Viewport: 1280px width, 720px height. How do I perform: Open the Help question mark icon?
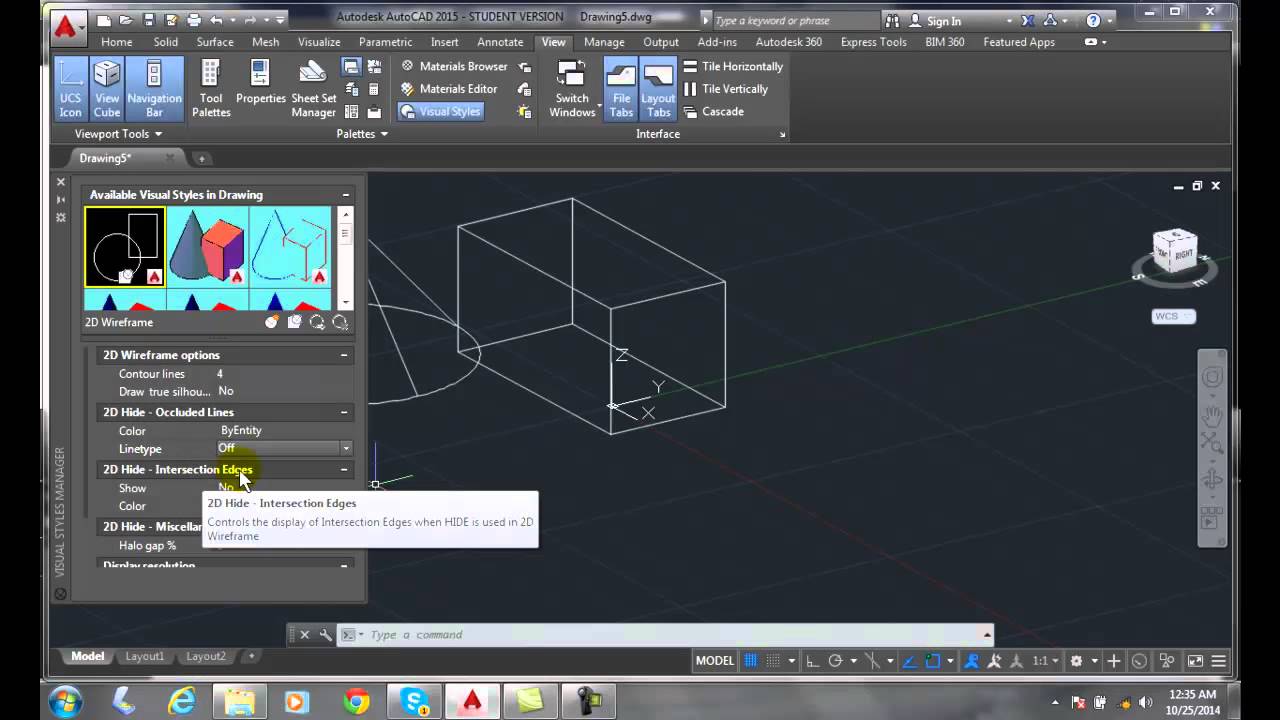tap(1093, 20)
